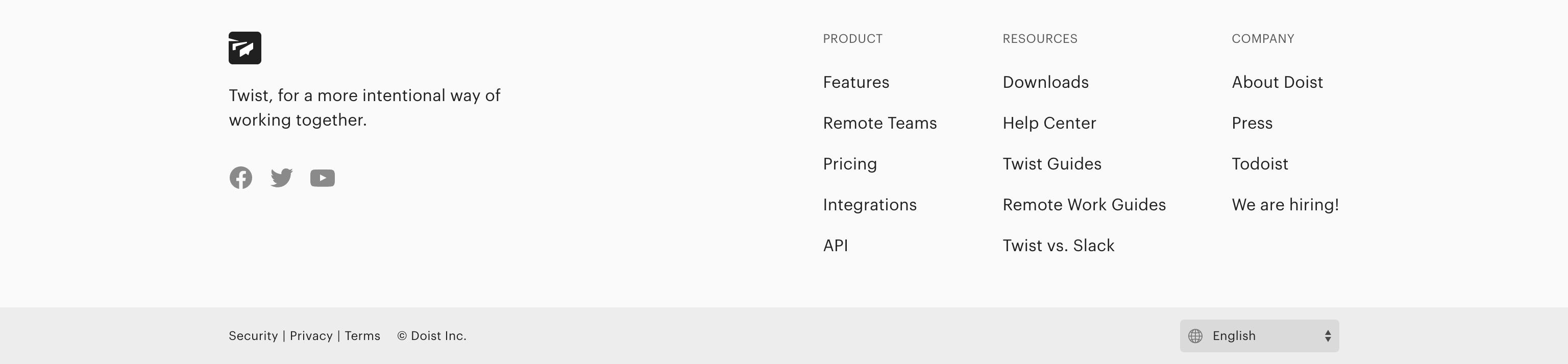Open Remote Work Guides
The image size is (1568, 364).
tap(1085, 205)
